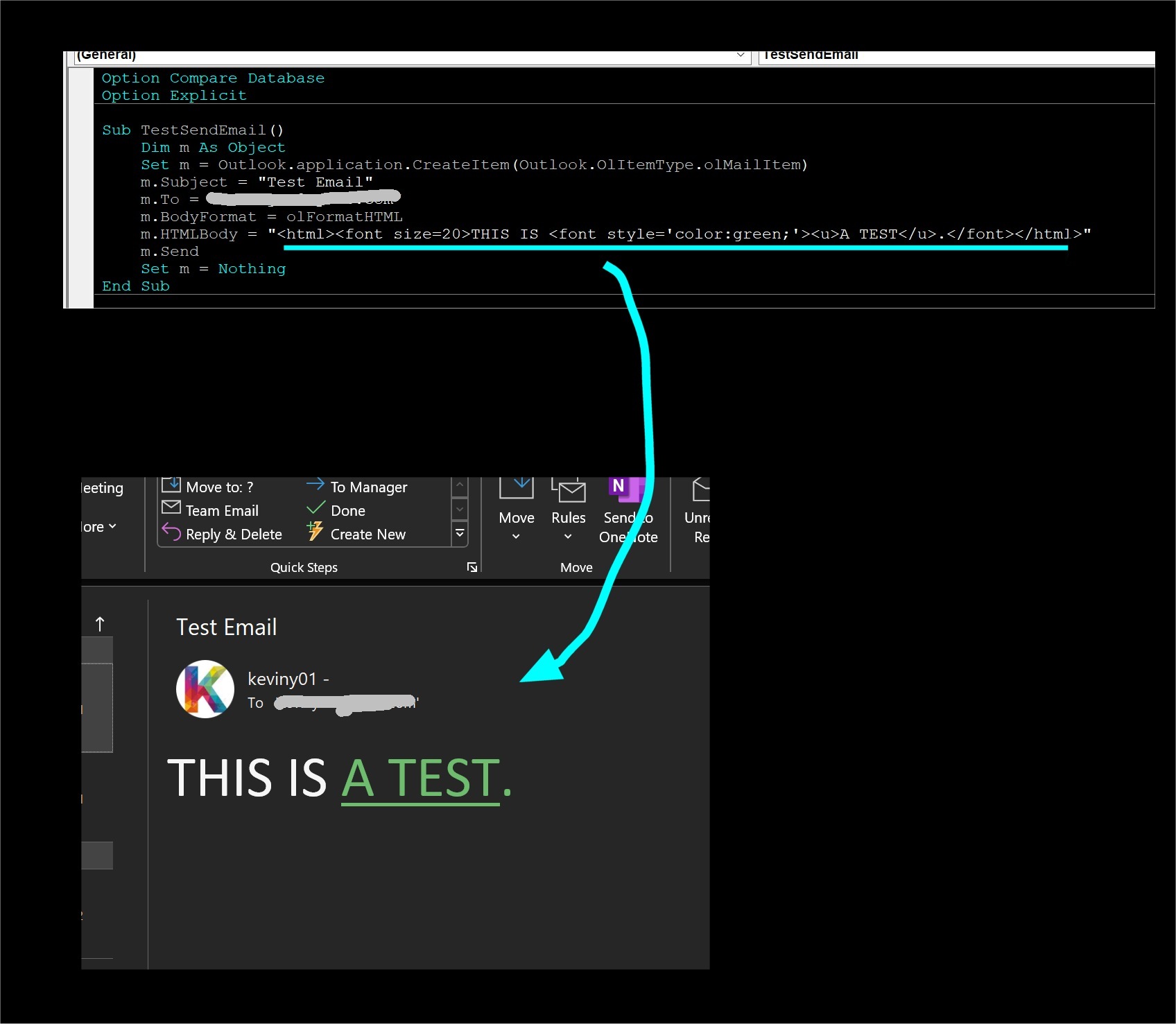
Task: Expand the Quick Steps gallery list
Action: pos(460,534)
